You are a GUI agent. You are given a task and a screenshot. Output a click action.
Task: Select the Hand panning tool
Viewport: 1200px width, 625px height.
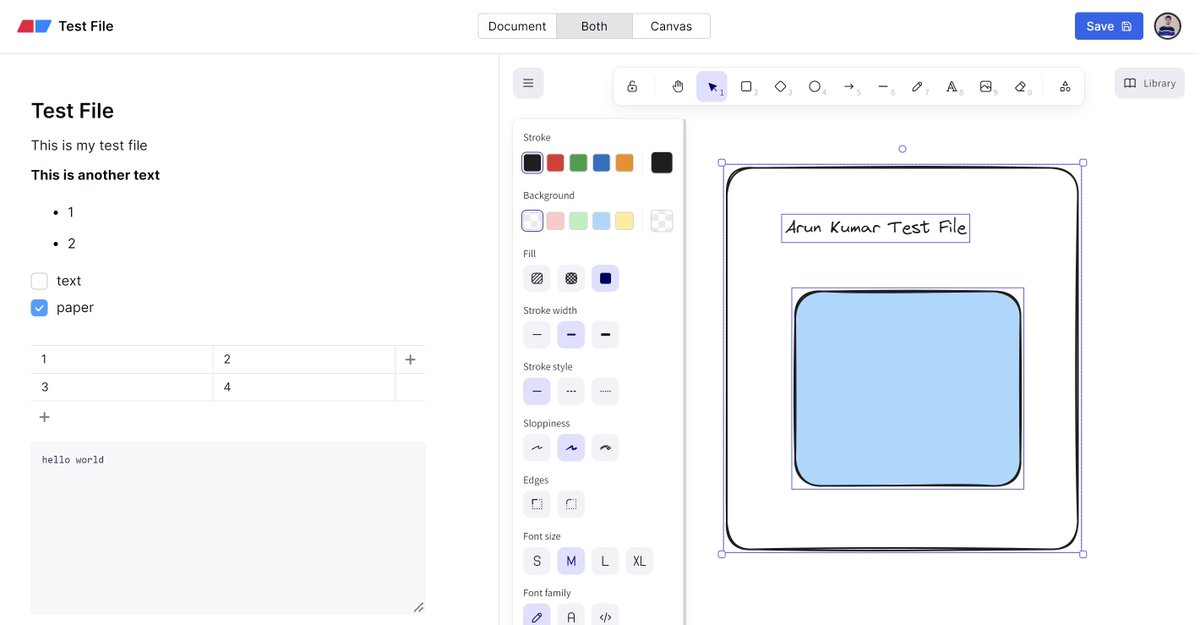[x=678, y=87]
